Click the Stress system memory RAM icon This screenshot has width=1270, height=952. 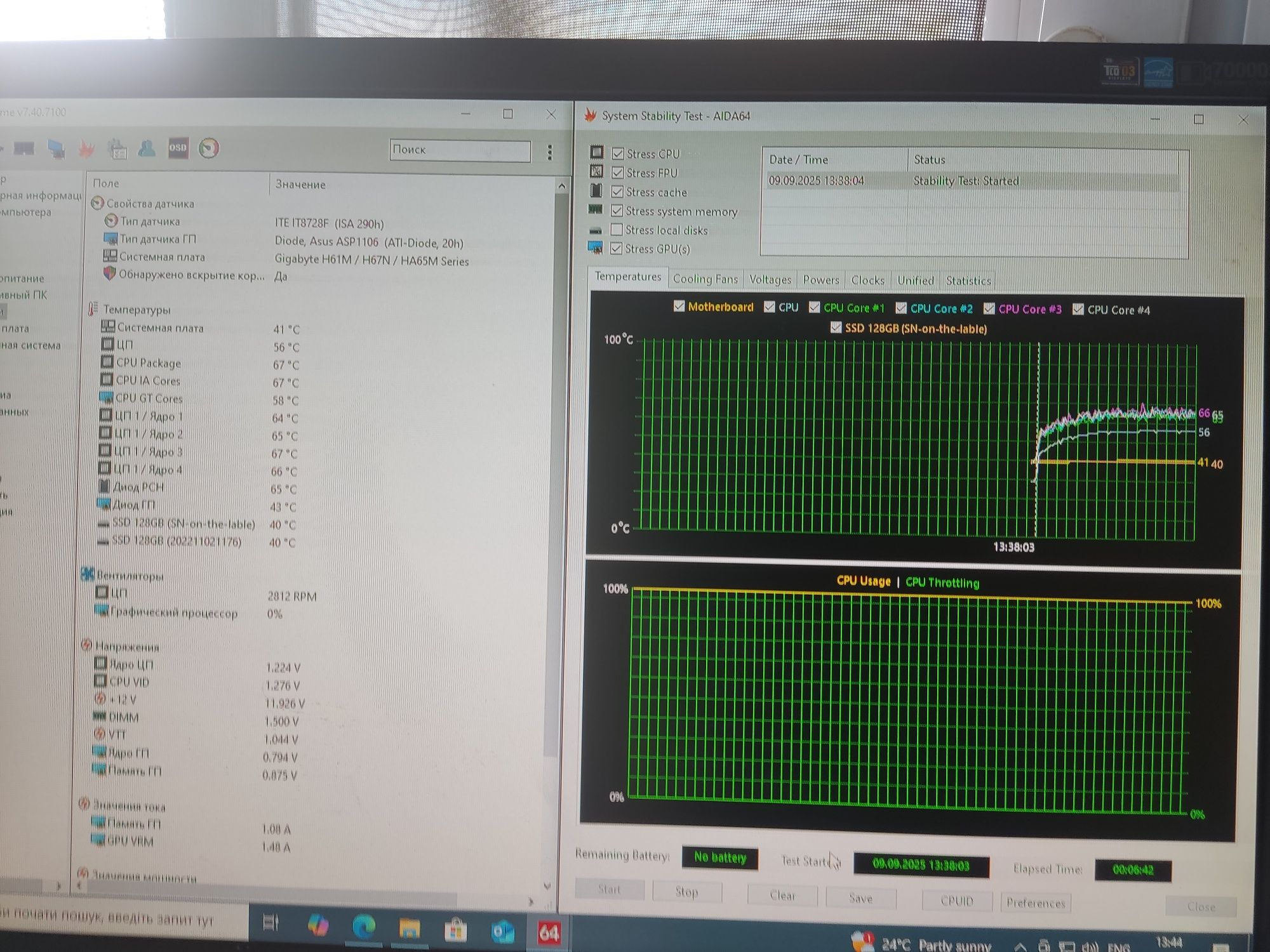tap(596, 209)
